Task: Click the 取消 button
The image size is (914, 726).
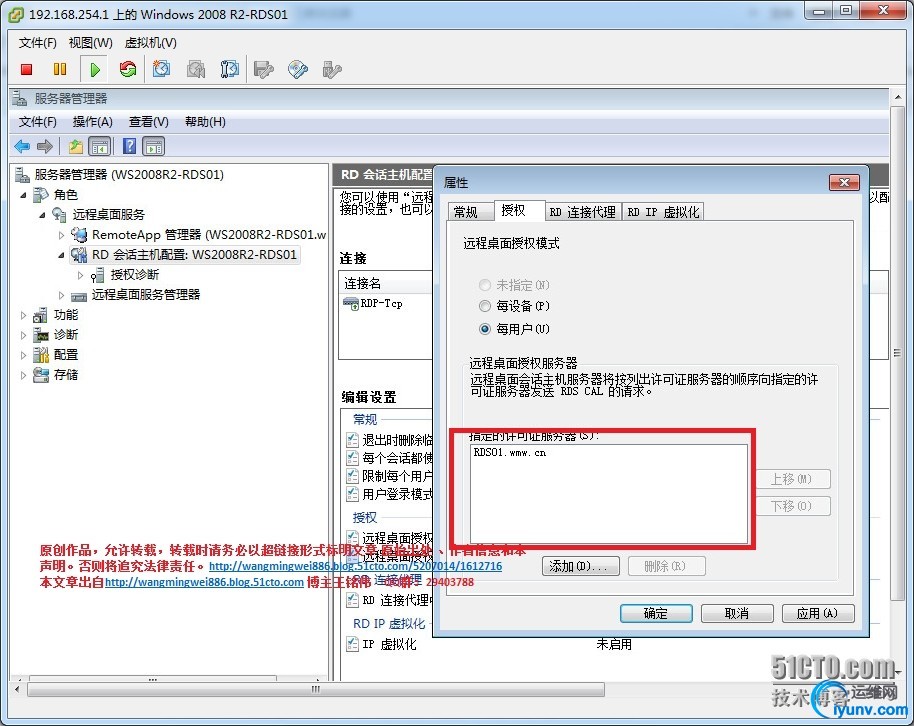Action: [737, 613]
